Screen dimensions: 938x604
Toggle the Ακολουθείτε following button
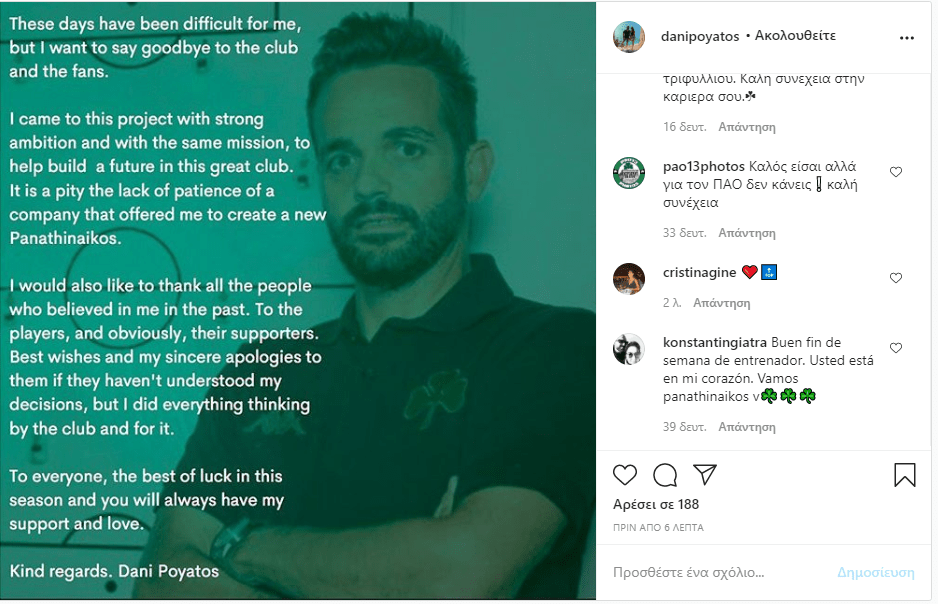pyautogui.click(x=795, y=36)
